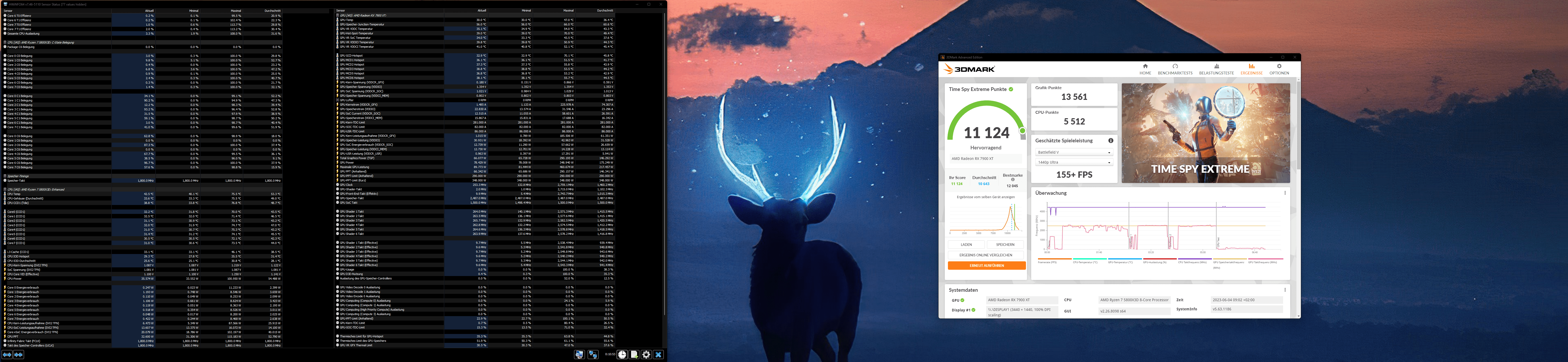The image size is (1568, 362).
Task: Open Optionen tab in 3DMark
Action: pyautogui.click(x=1279, y=69)
